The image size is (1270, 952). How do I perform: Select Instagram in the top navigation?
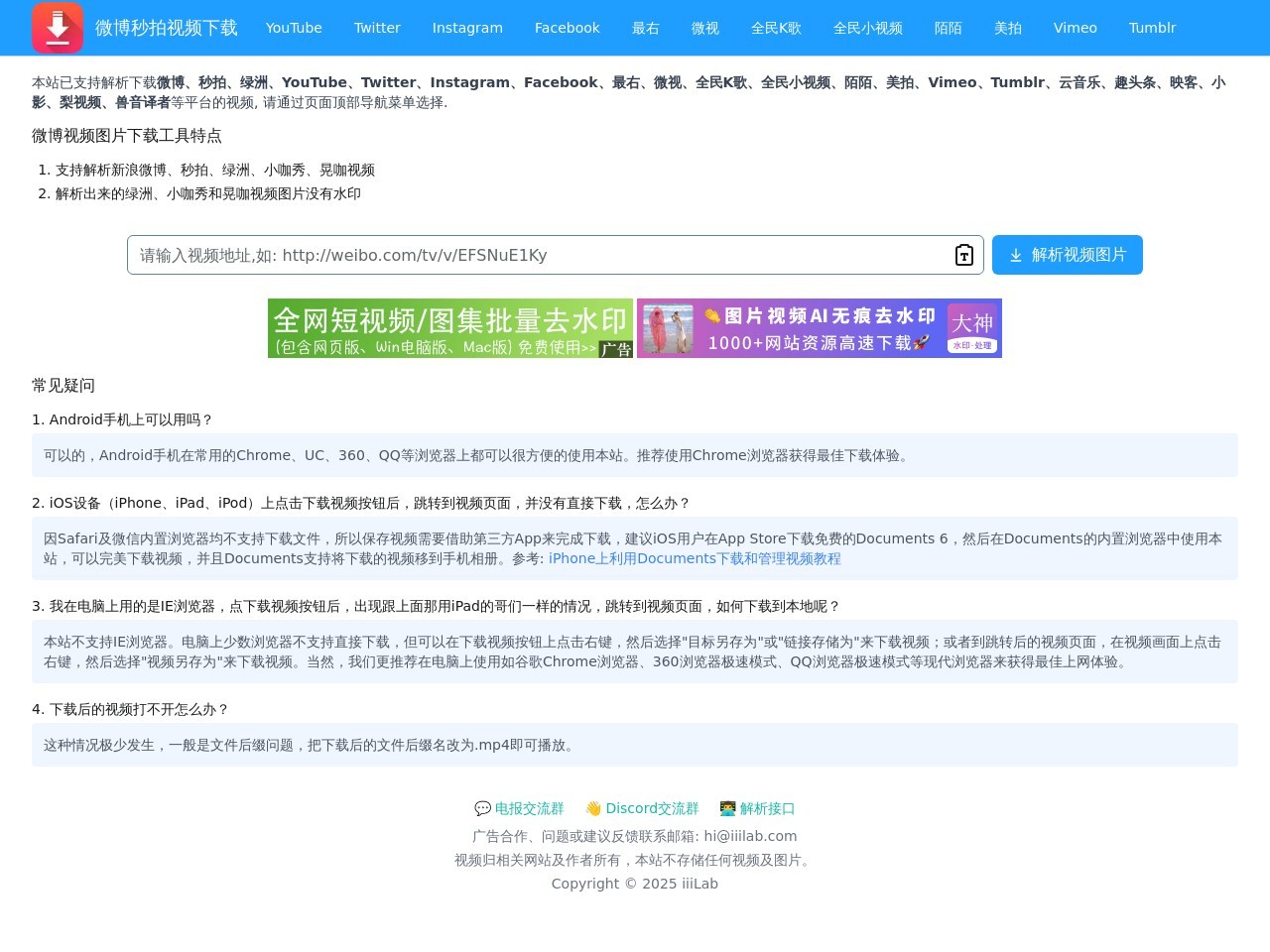(467, 28)
